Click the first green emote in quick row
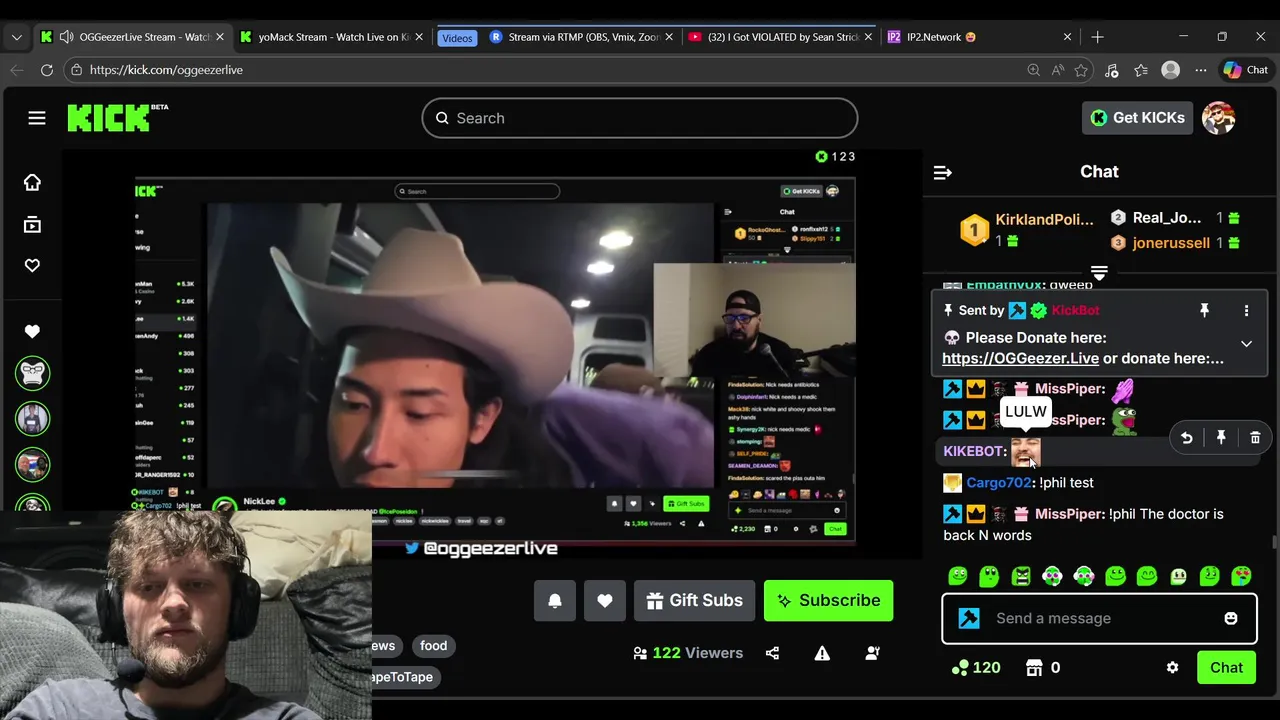This screenshot has width=1280, height=720. tap(958, 576)
